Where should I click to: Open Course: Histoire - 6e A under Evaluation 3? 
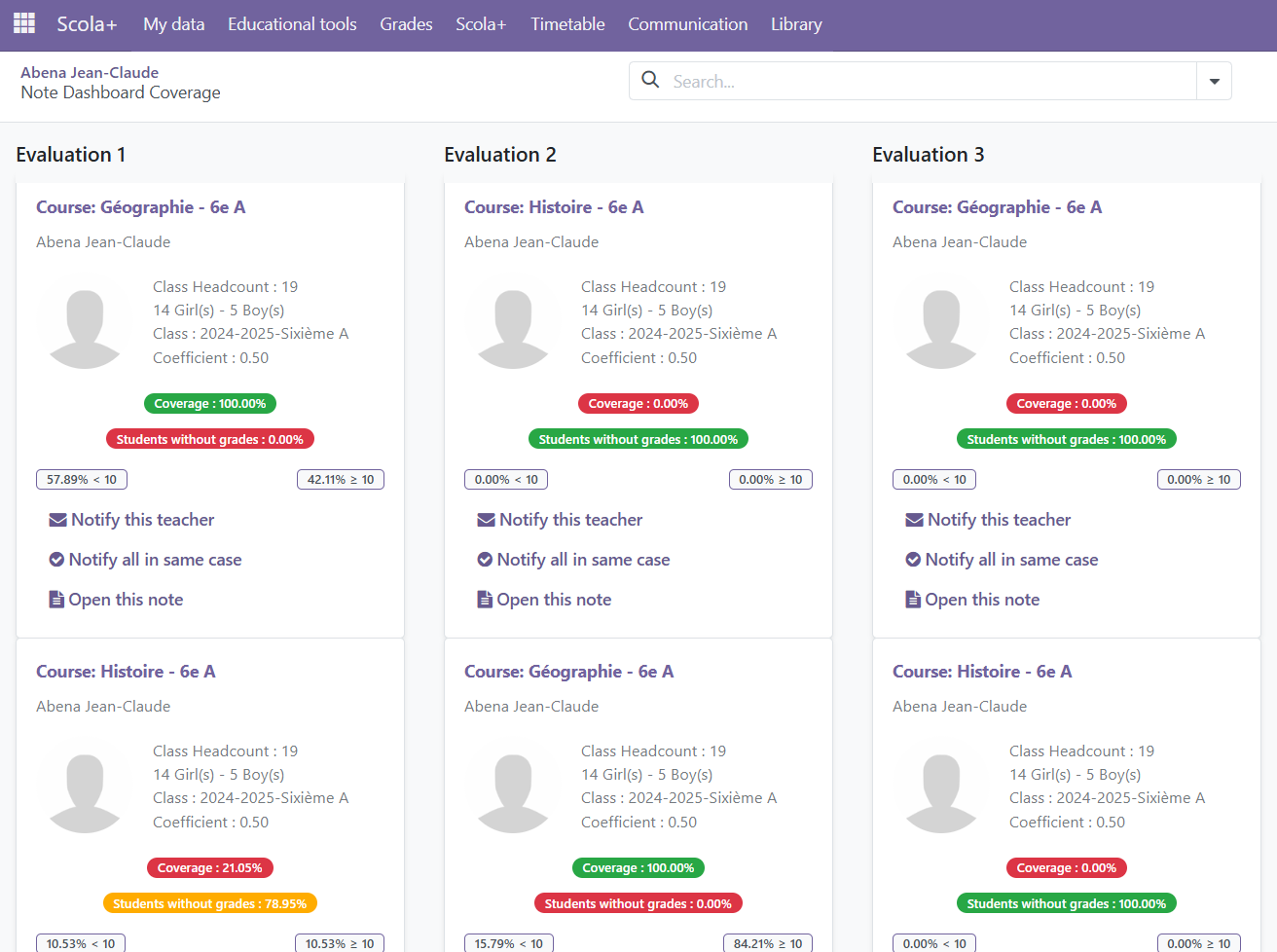click(x=982, y=672)
